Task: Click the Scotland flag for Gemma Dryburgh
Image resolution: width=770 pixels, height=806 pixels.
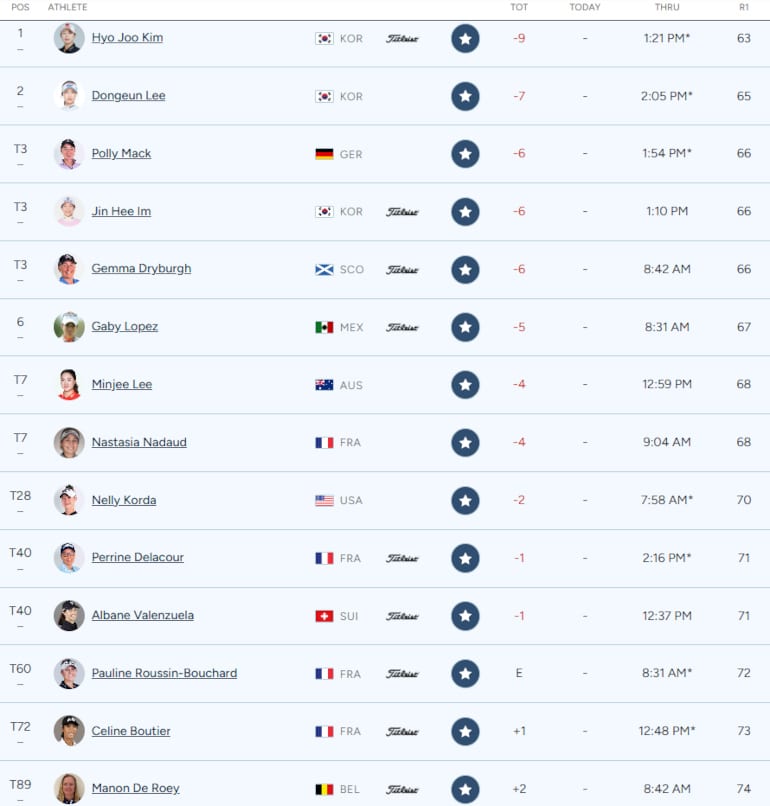Action: (x=324, y=270)
